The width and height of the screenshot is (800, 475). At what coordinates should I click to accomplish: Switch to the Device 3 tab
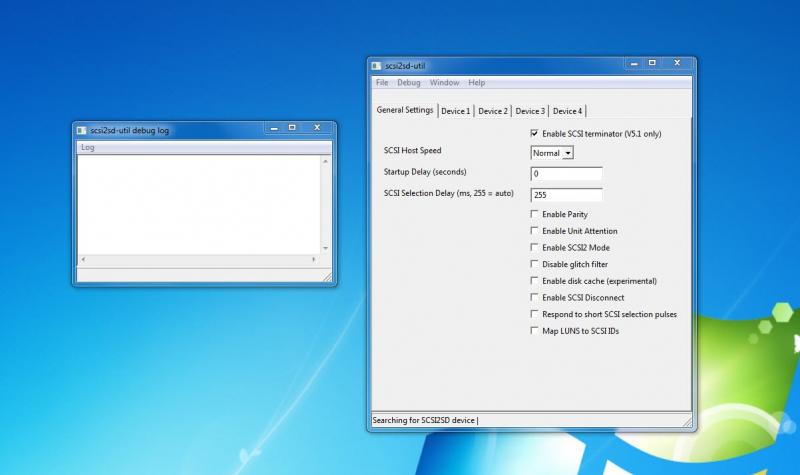click(530, 111)
